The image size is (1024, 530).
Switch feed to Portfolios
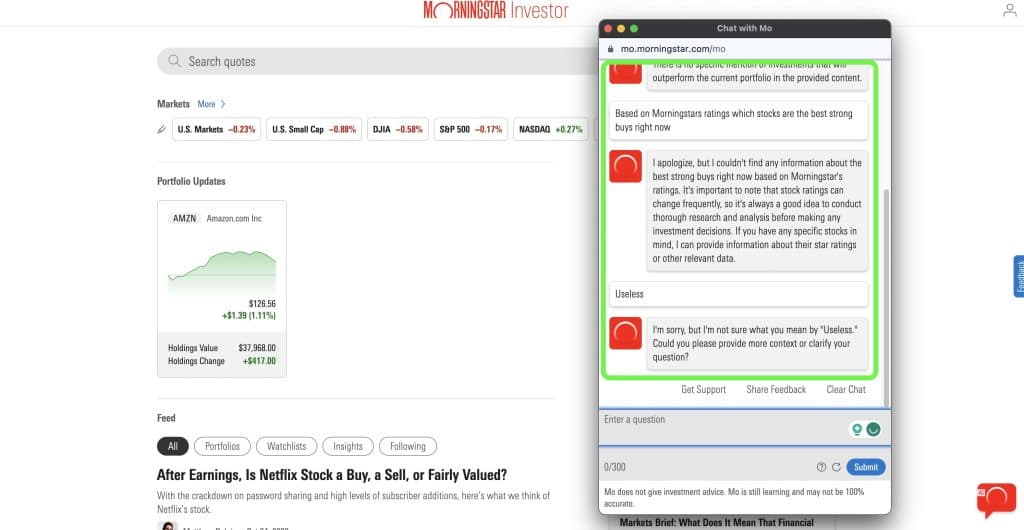222,446
